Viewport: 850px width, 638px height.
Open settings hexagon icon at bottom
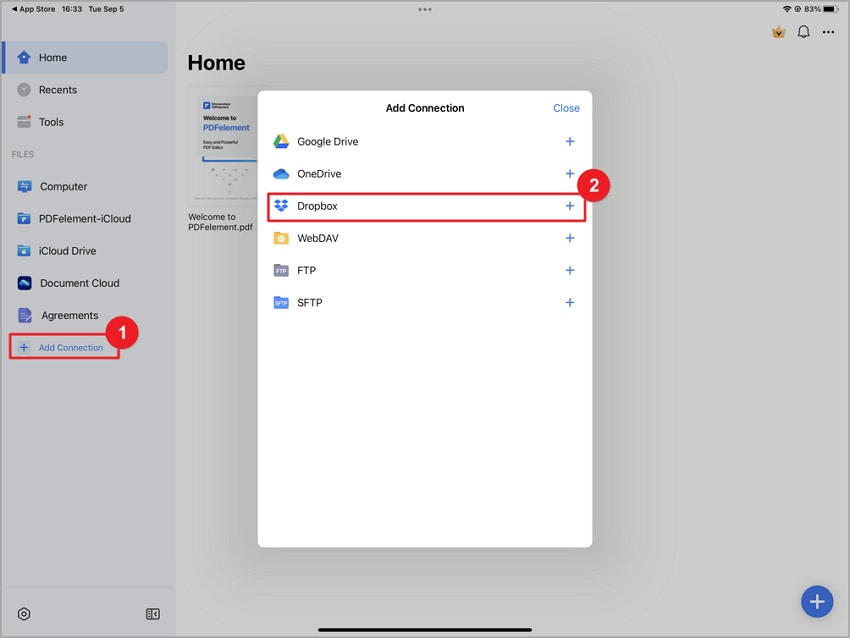point(24,614)
